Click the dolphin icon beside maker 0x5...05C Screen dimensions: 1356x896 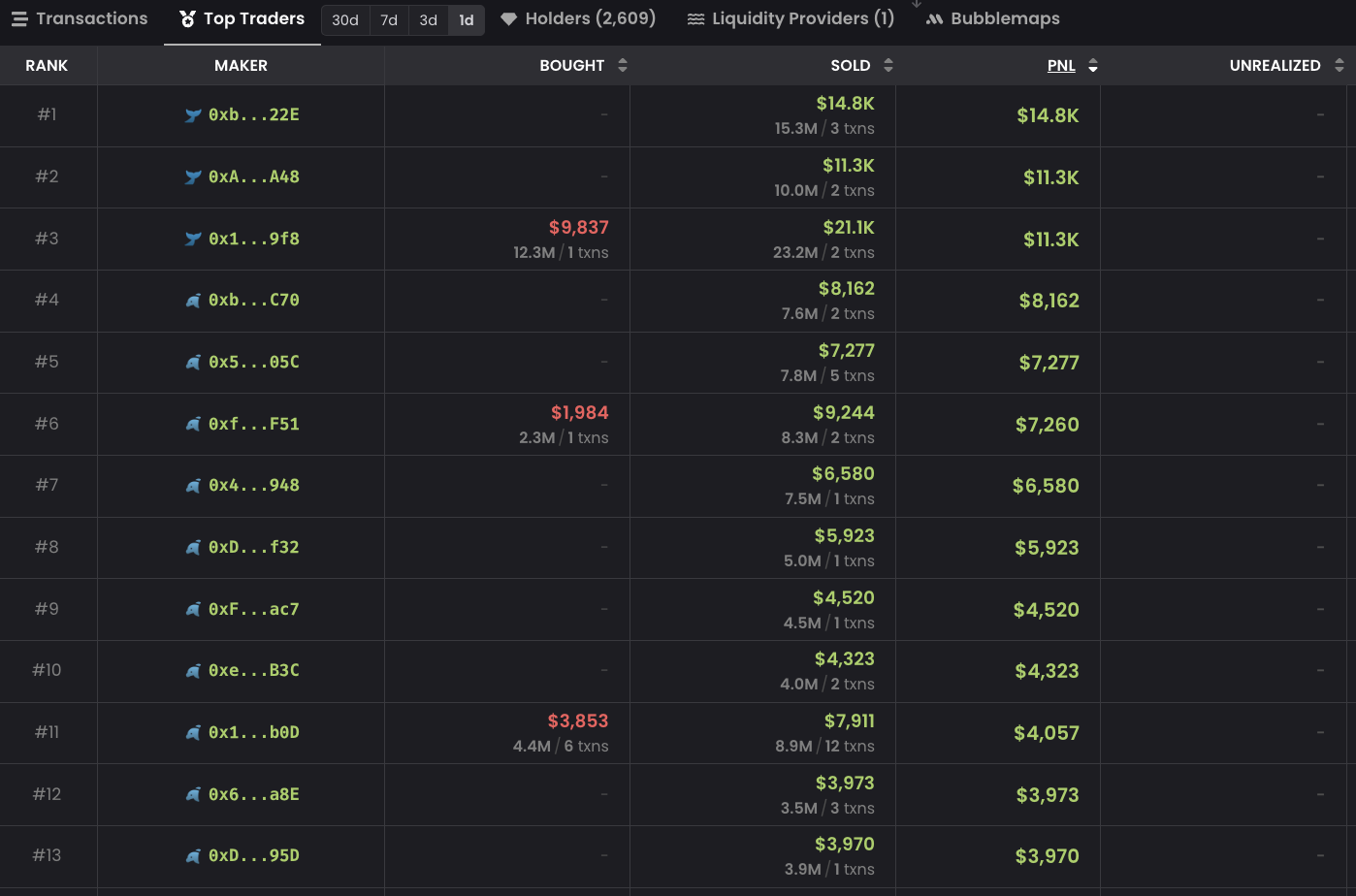click(193, 363)
